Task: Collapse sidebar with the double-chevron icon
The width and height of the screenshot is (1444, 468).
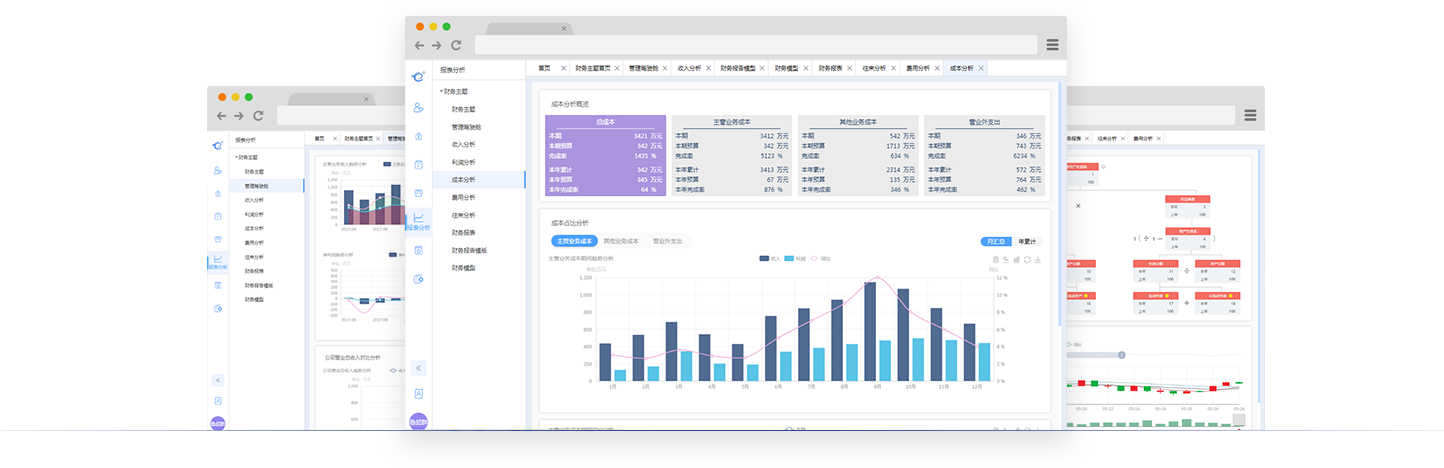Action: click(418, 368)
